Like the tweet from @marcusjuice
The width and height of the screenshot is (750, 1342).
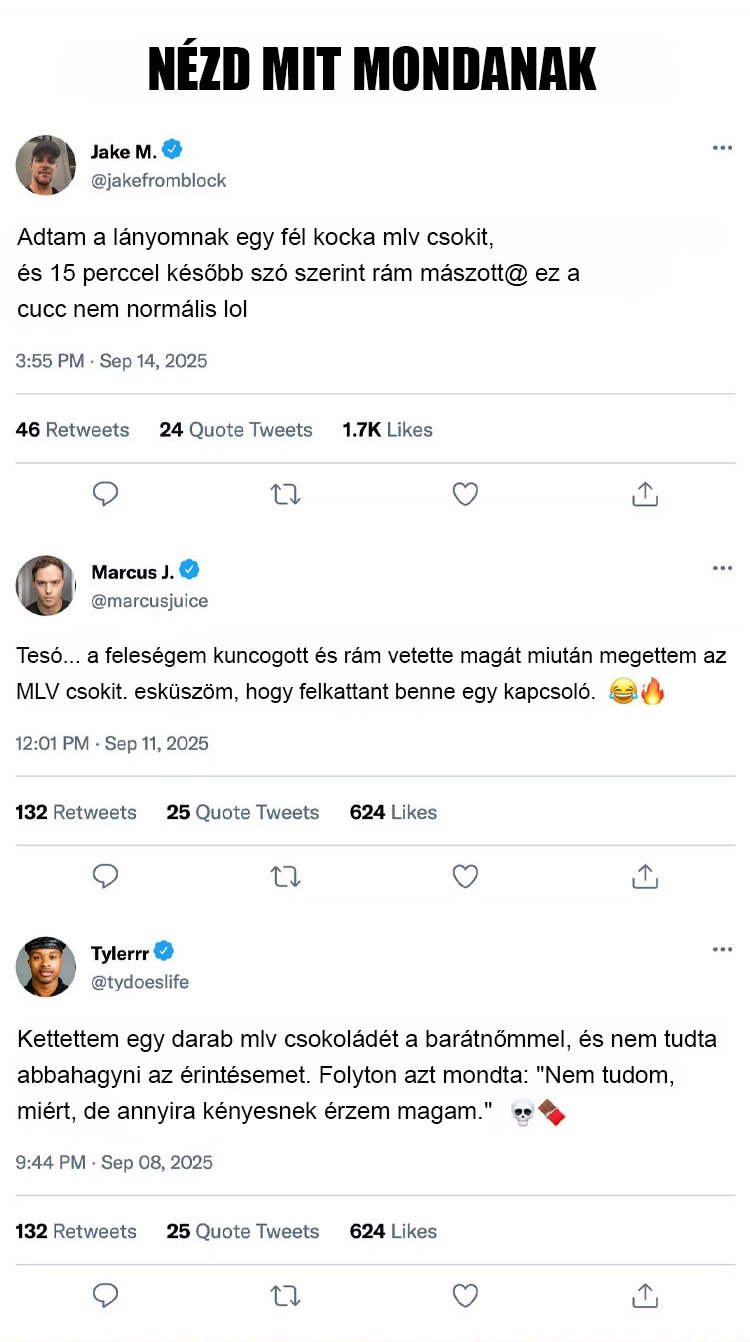coord(465,877)
